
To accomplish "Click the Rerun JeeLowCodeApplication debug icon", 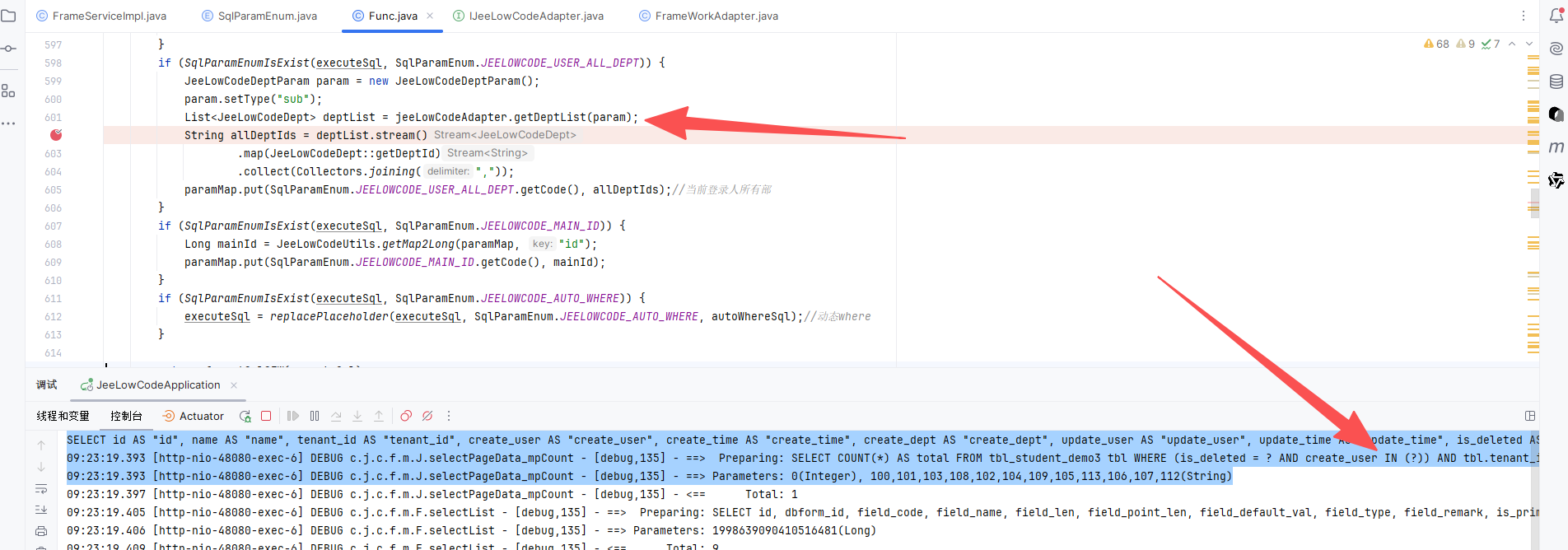I will tap(245, 417).
